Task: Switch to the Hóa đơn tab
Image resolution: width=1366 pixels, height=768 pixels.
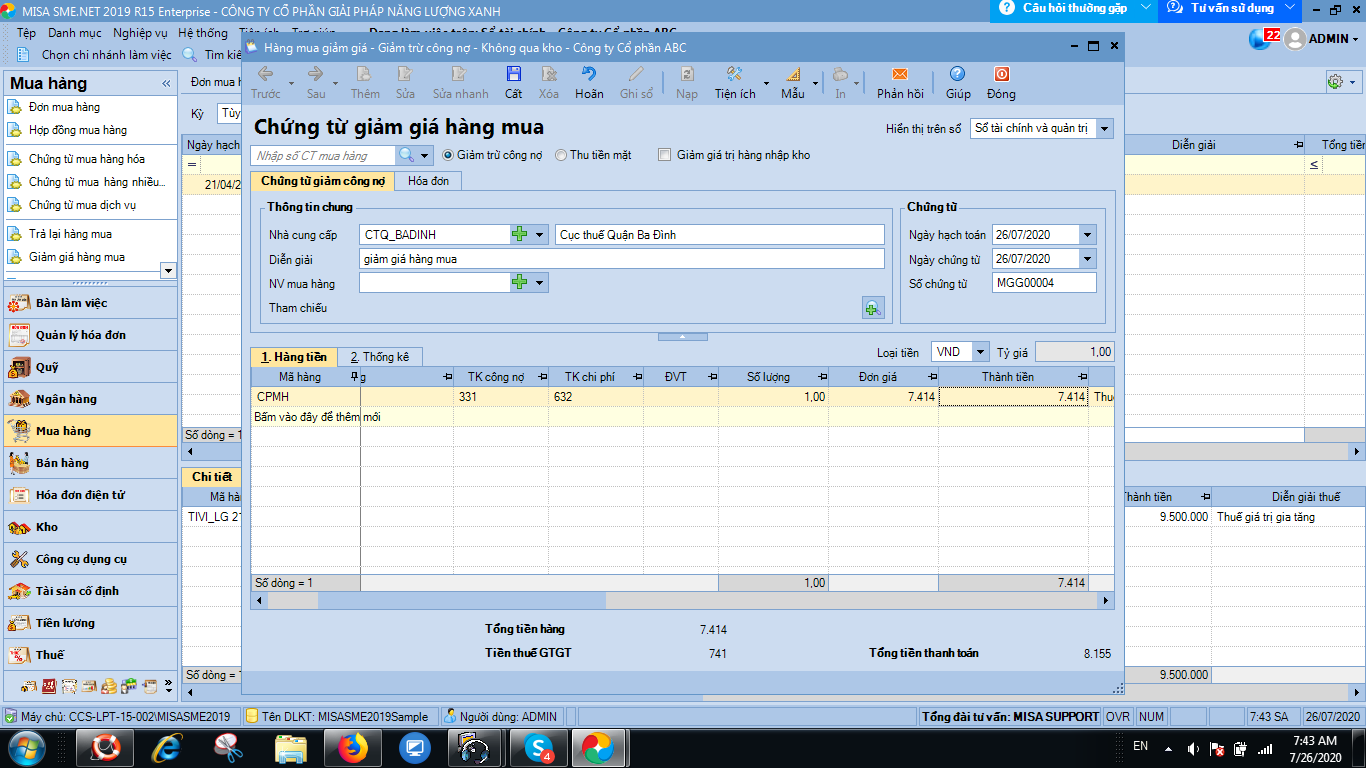Action: [428, 181]
